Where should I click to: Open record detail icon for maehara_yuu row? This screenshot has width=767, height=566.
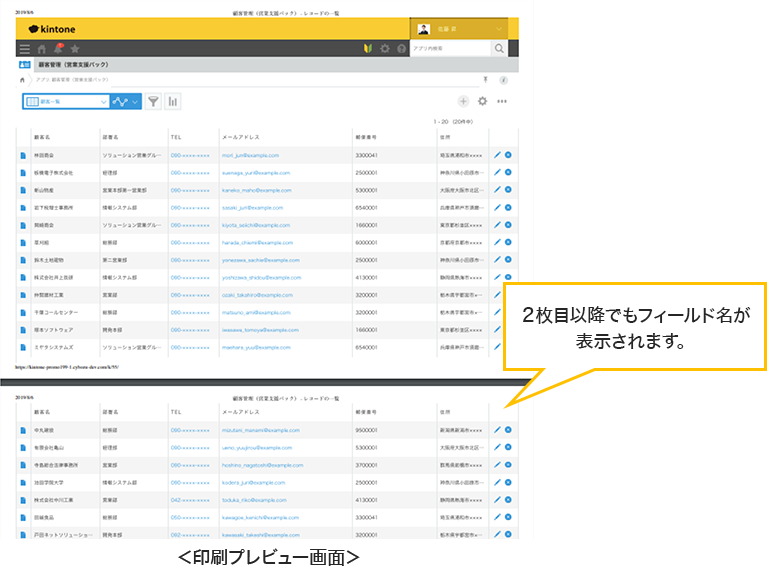coord(23,348)
